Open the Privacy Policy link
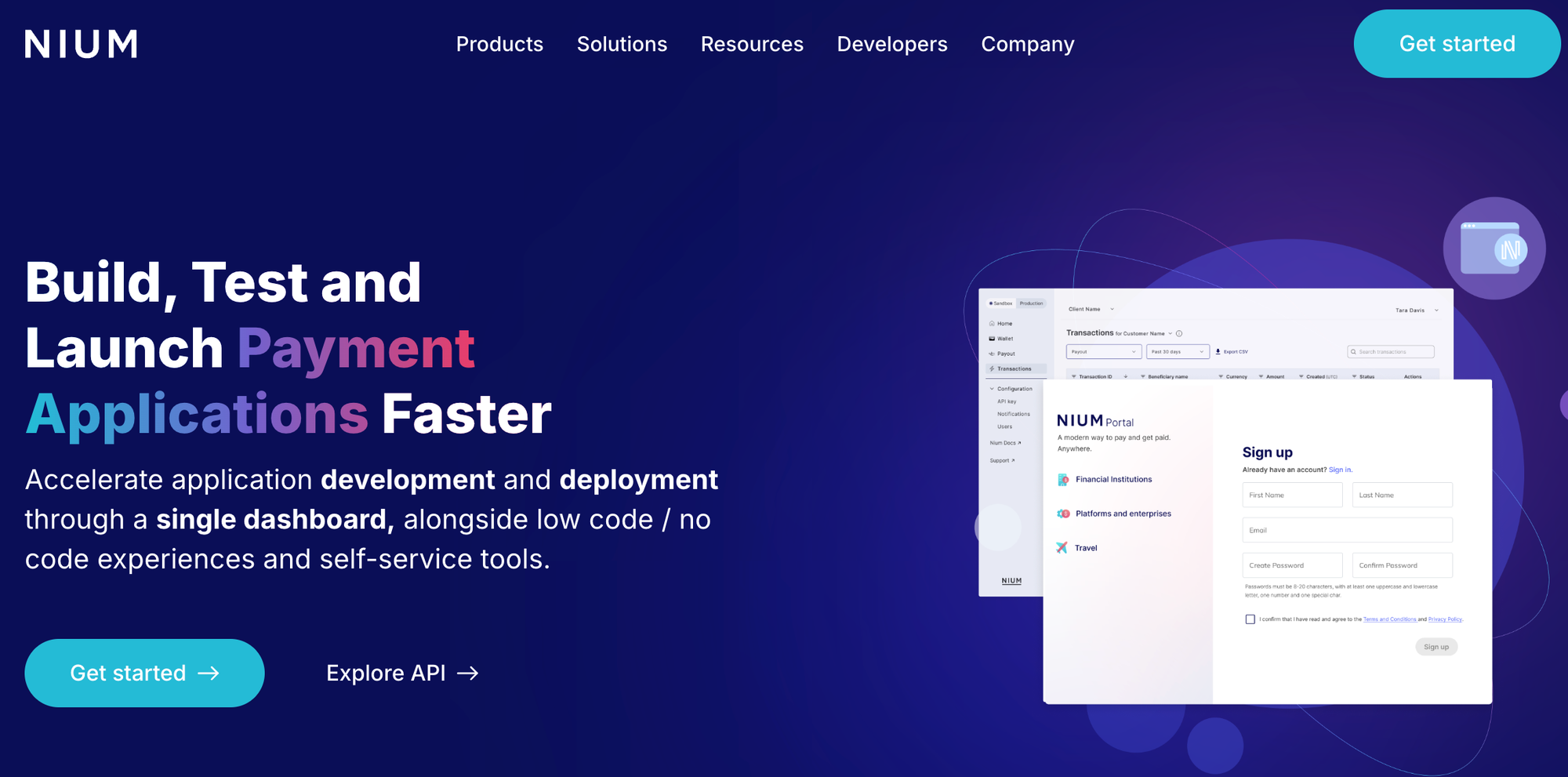Image resolution: width=1568 pixels, height=777 pixels. pos(1445,619)
